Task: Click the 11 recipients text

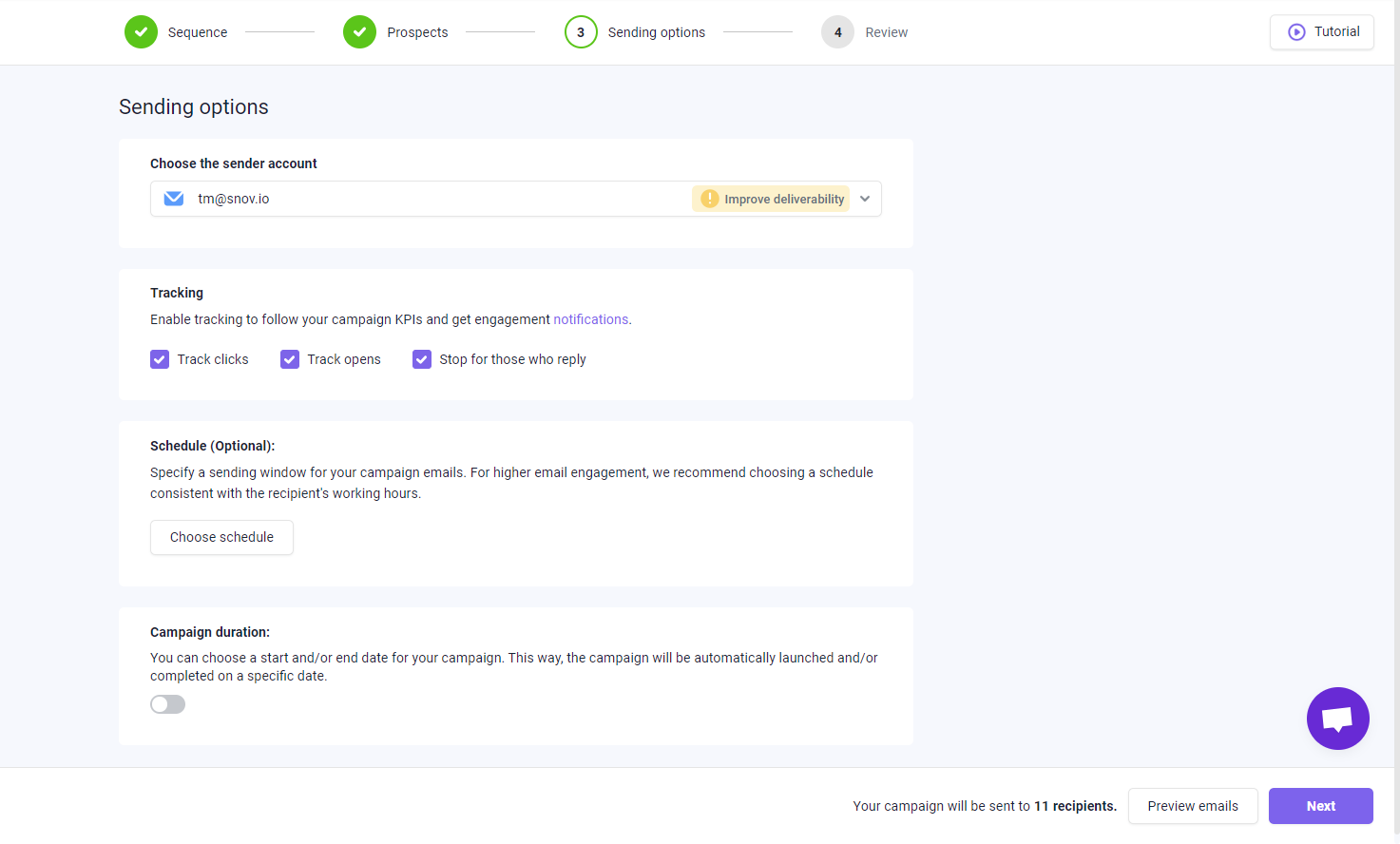Action: pos(1075,806)
